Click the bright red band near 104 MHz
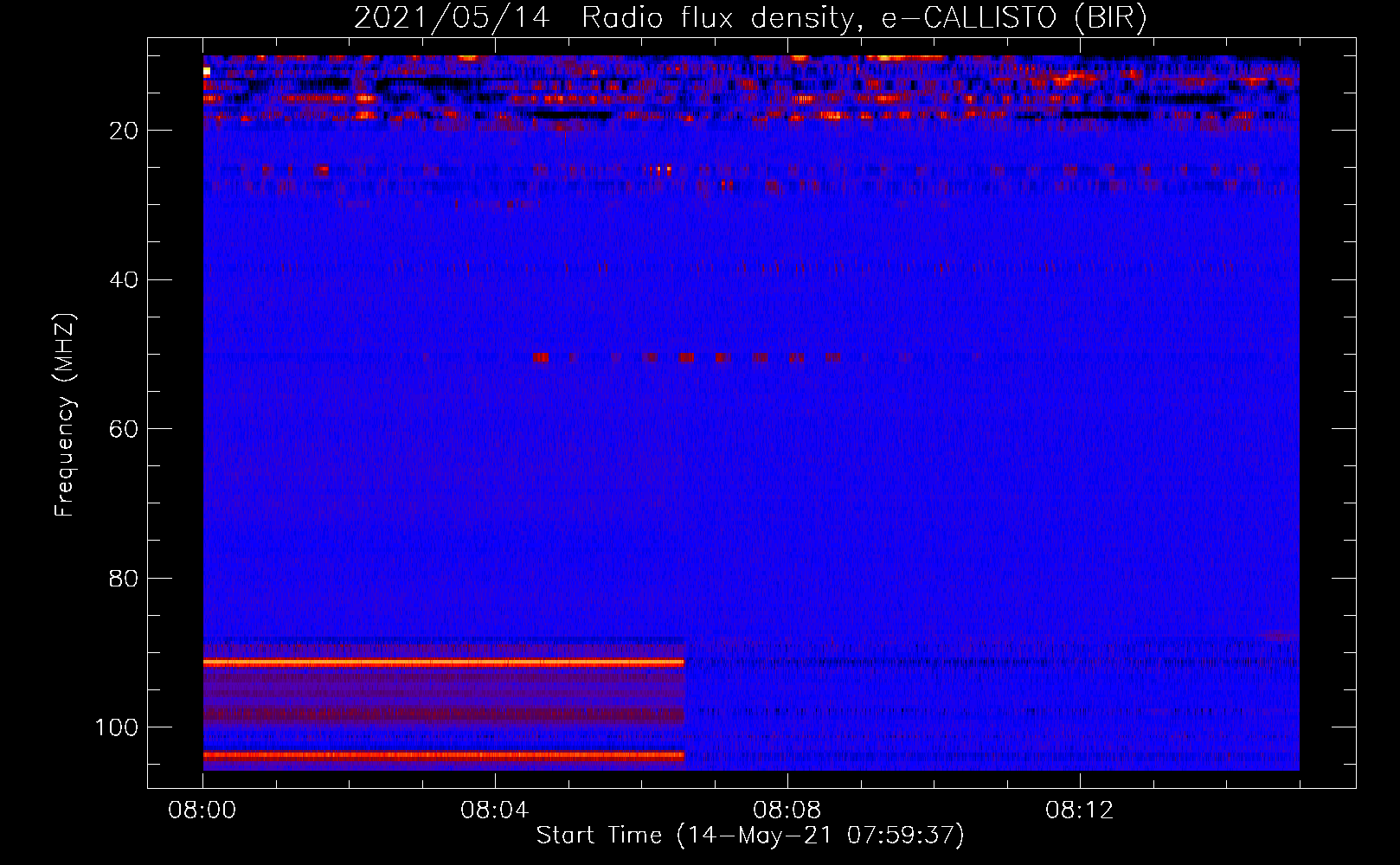The image size is (1400, 865). point(444,755)
